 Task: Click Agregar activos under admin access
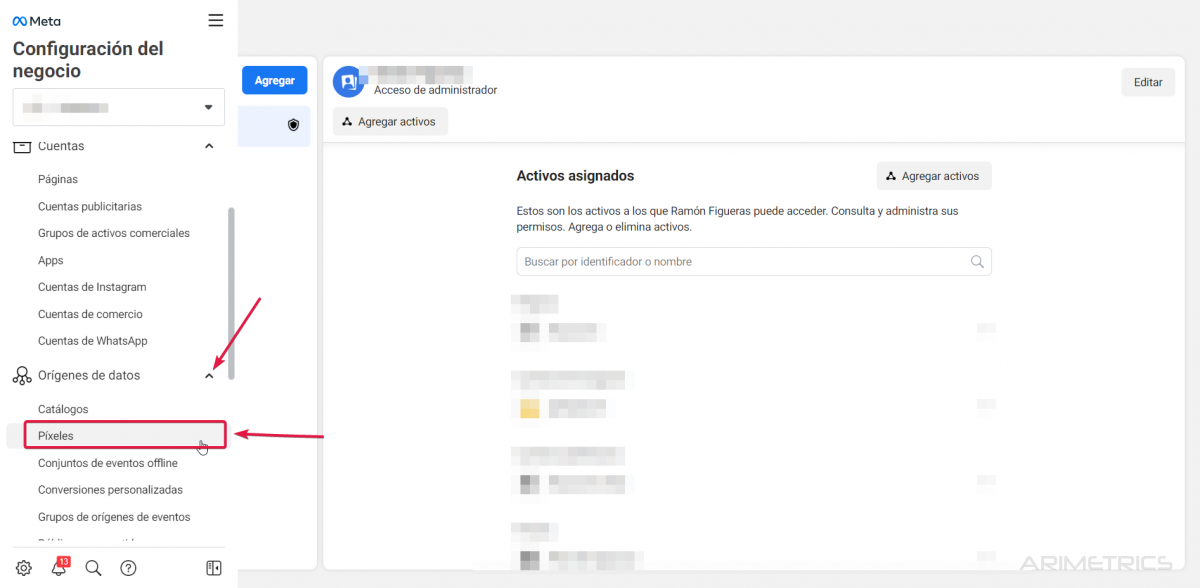[391, 121]
